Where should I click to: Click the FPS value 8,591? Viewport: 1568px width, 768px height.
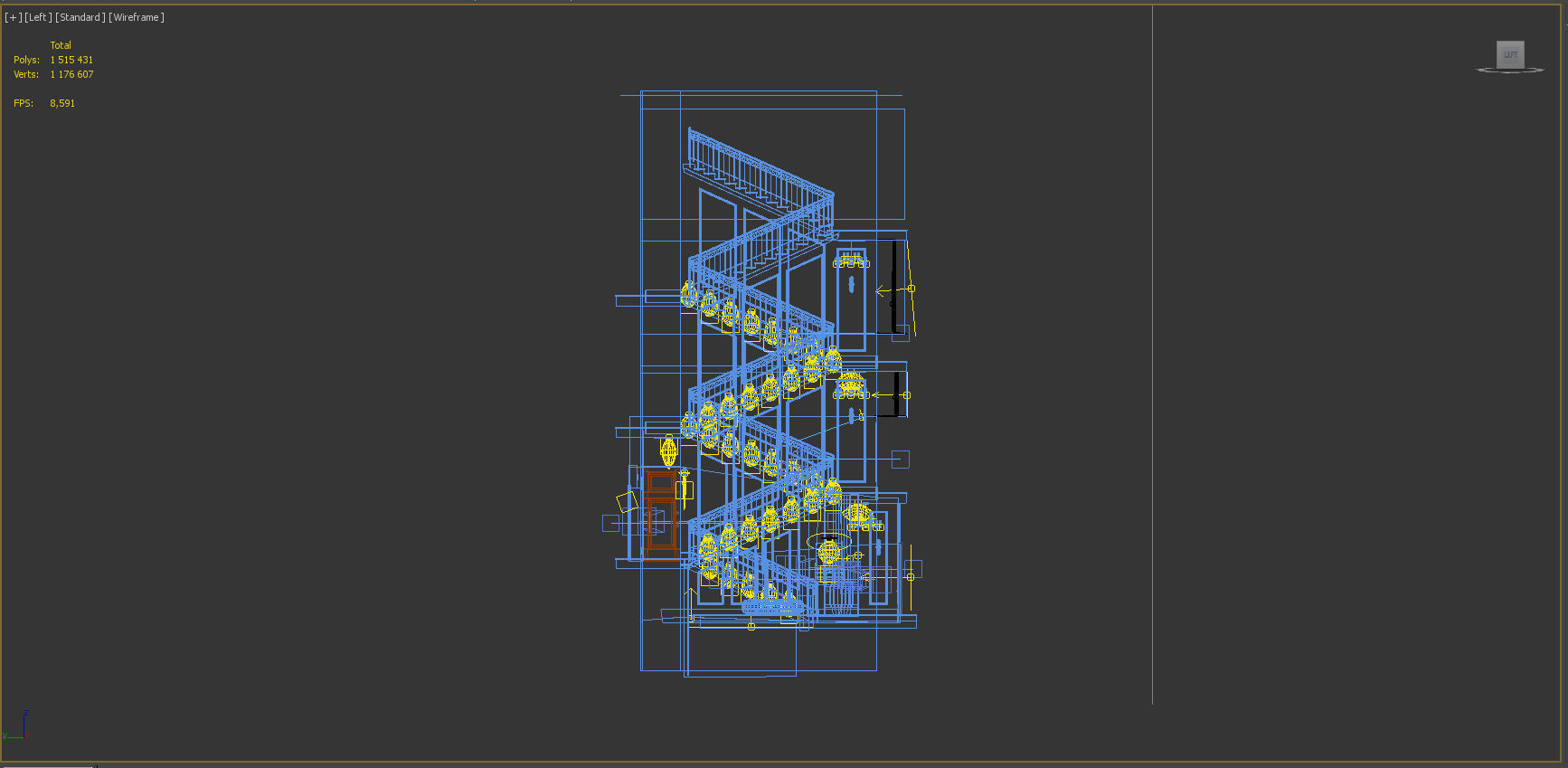coord(62,103)
